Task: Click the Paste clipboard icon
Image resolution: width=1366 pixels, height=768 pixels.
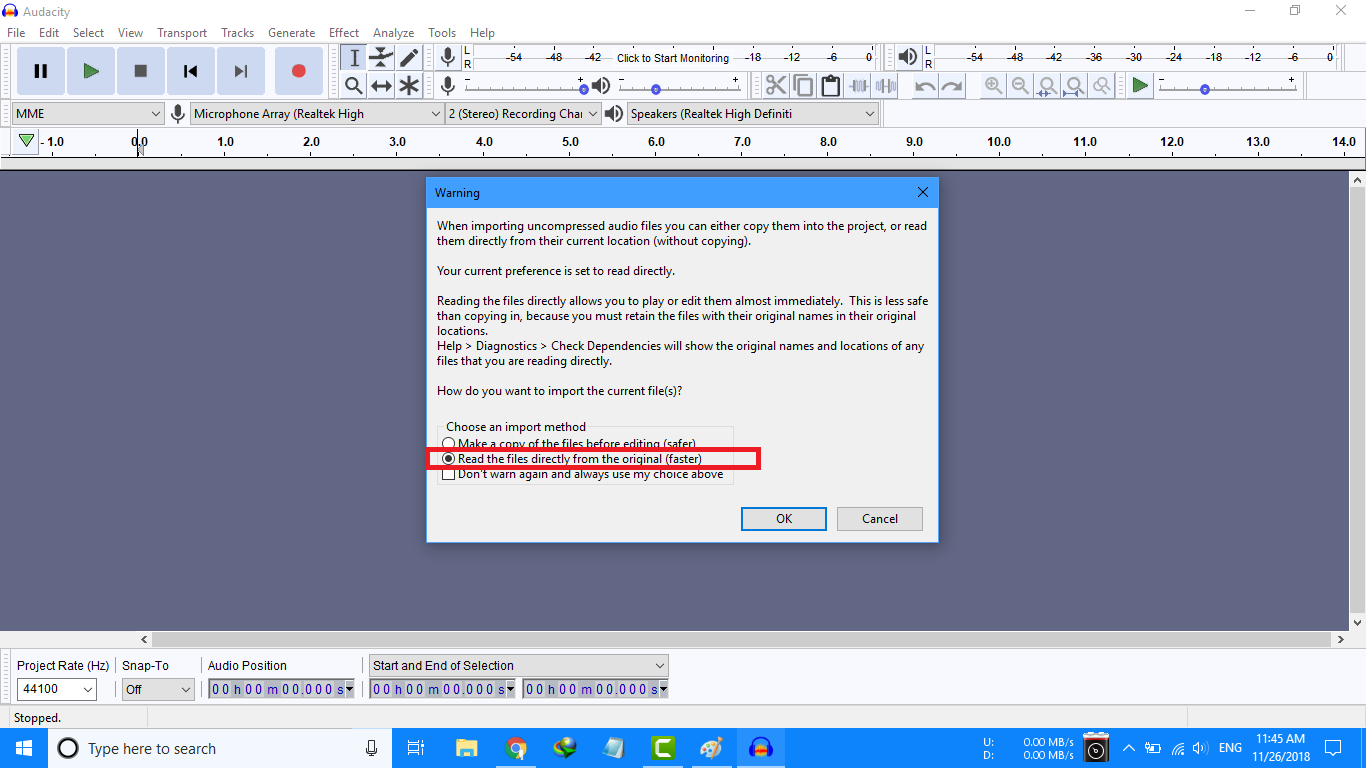Action: point(830,86)
